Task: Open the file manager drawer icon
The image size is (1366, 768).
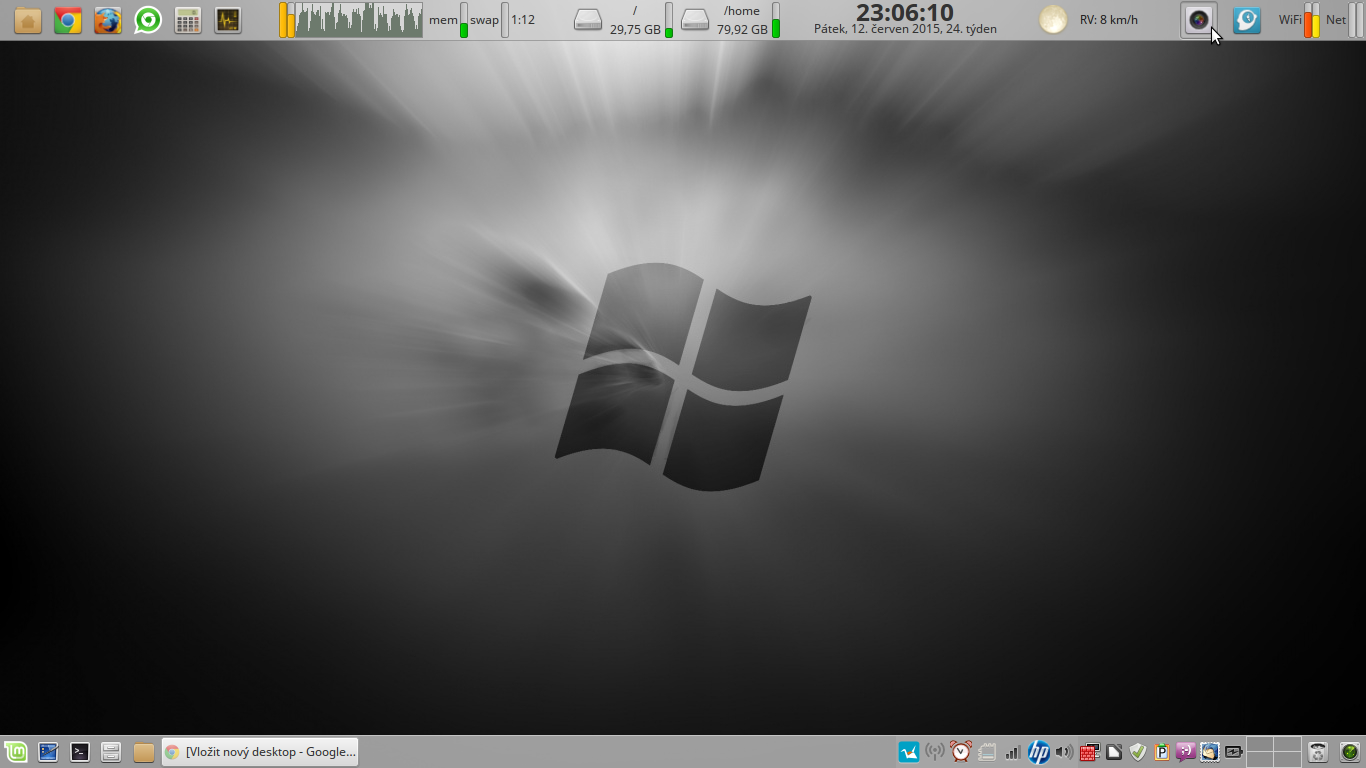Action: pyautogui.click(x=112, y=752)
